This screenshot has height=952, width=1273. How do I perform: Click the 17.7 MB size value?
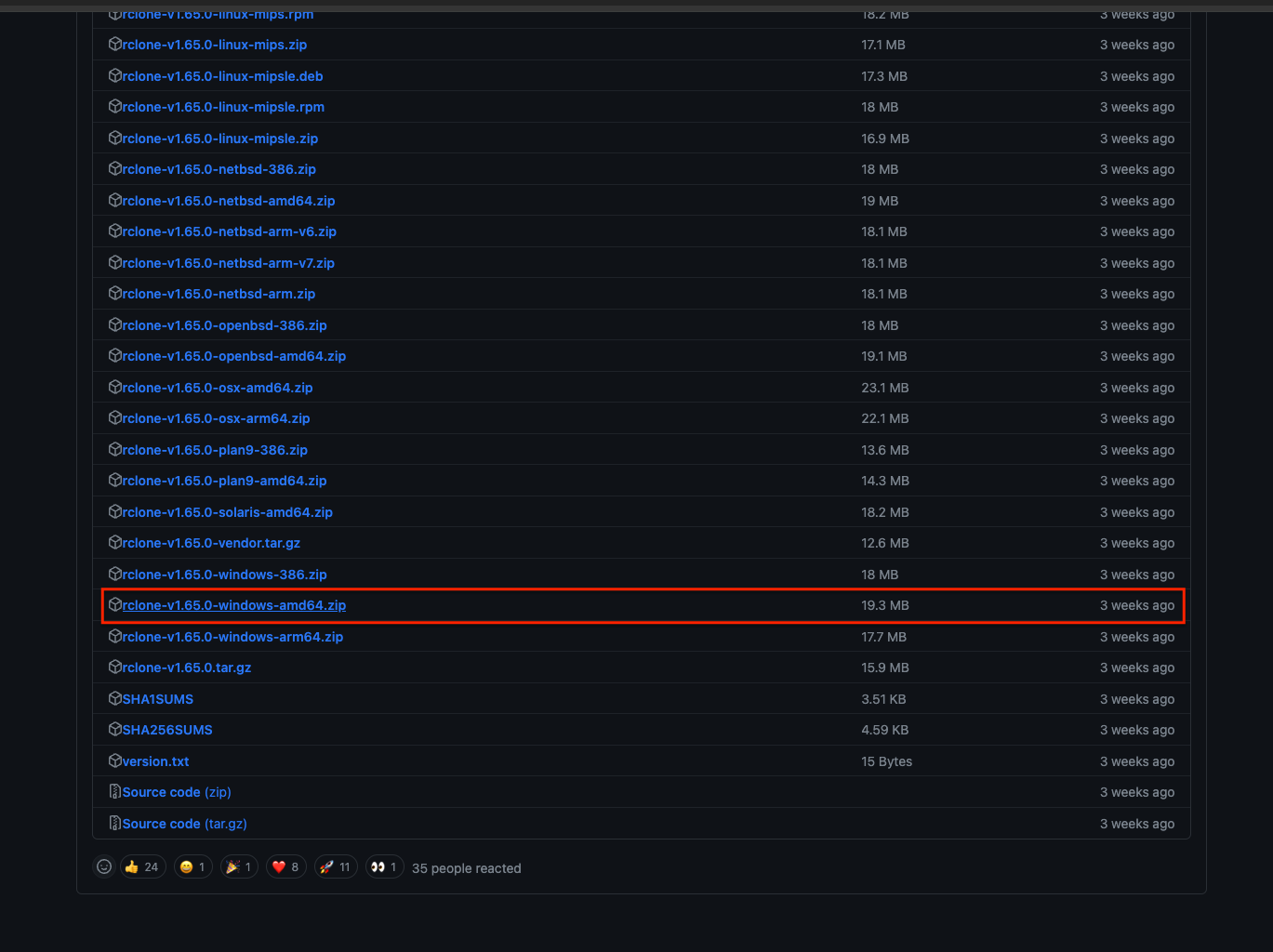pyautogui.click(x=884, y=637)
